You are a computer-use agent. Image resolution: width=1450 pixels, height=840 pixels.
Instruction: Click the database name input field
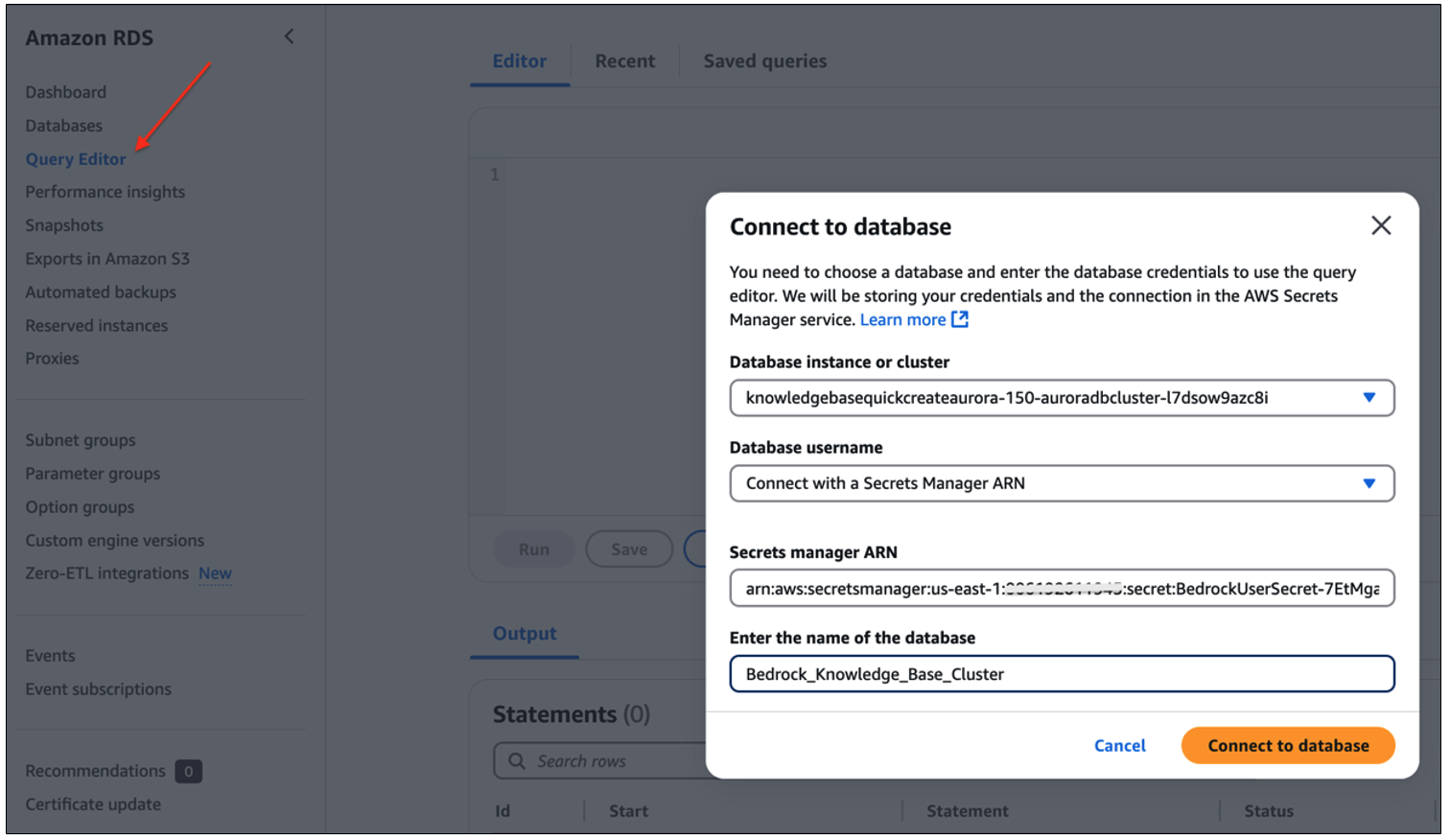(x=1061, y=673)
